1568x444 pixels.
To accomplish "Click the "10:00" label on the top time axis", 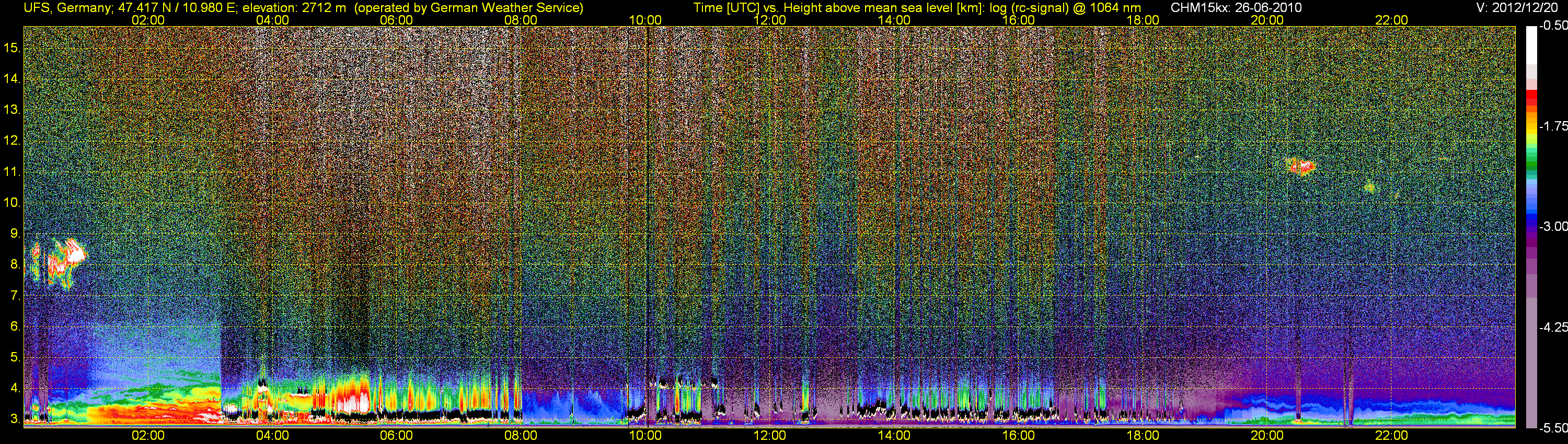I will tap(645, 20).
